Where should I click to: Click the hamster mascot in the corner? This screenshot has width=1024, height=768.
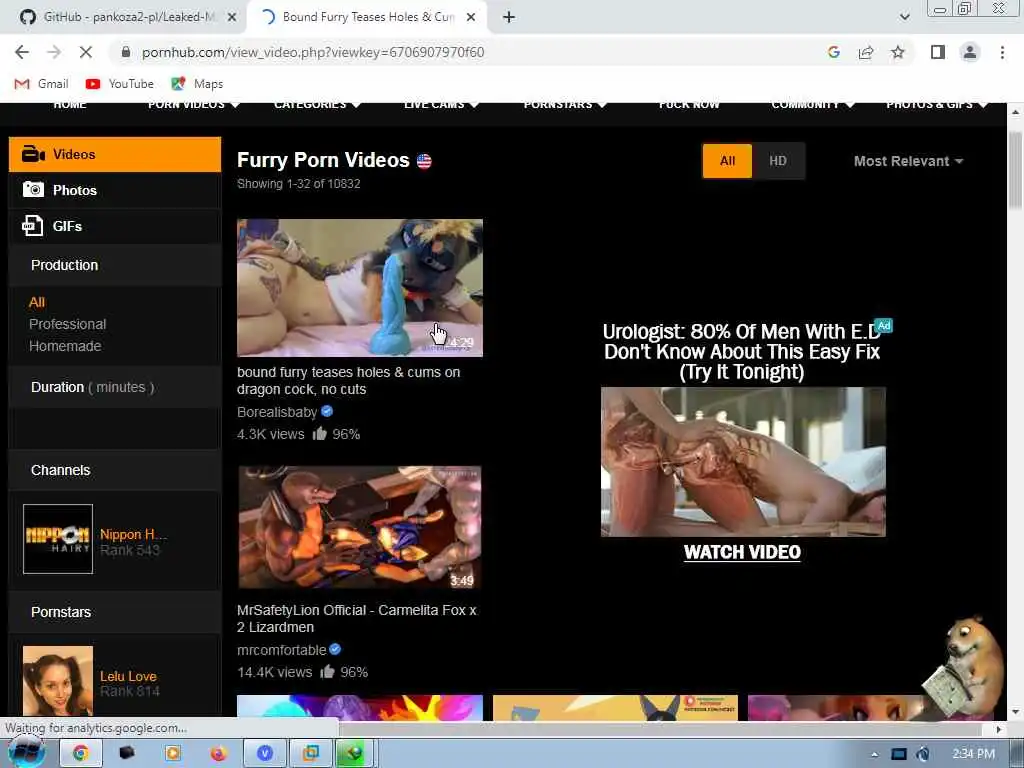point(963,664)
